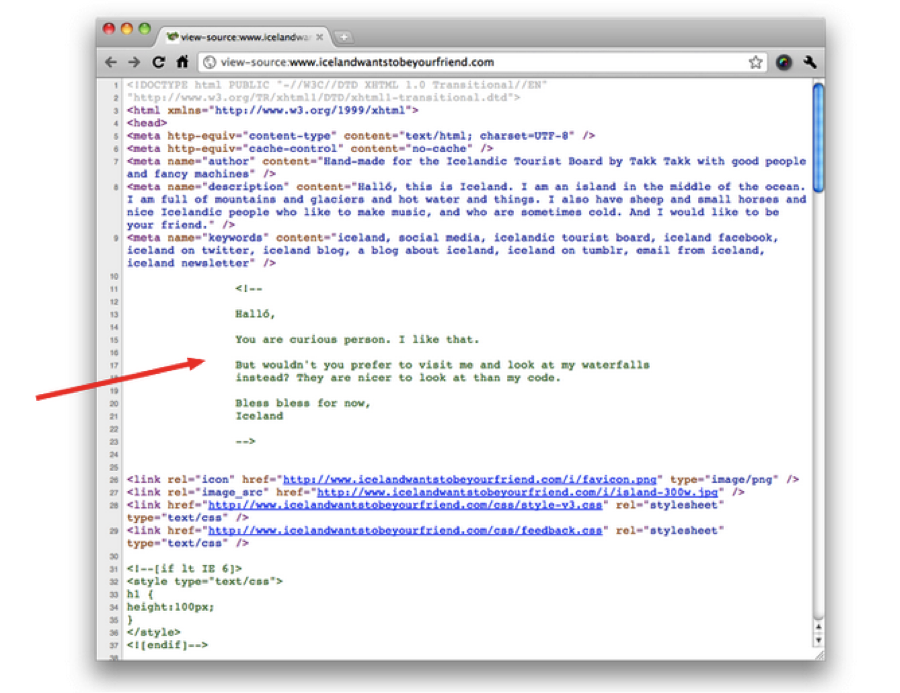
Task: Go forward with the forward arrow
Action: click(x=134, y=62)
